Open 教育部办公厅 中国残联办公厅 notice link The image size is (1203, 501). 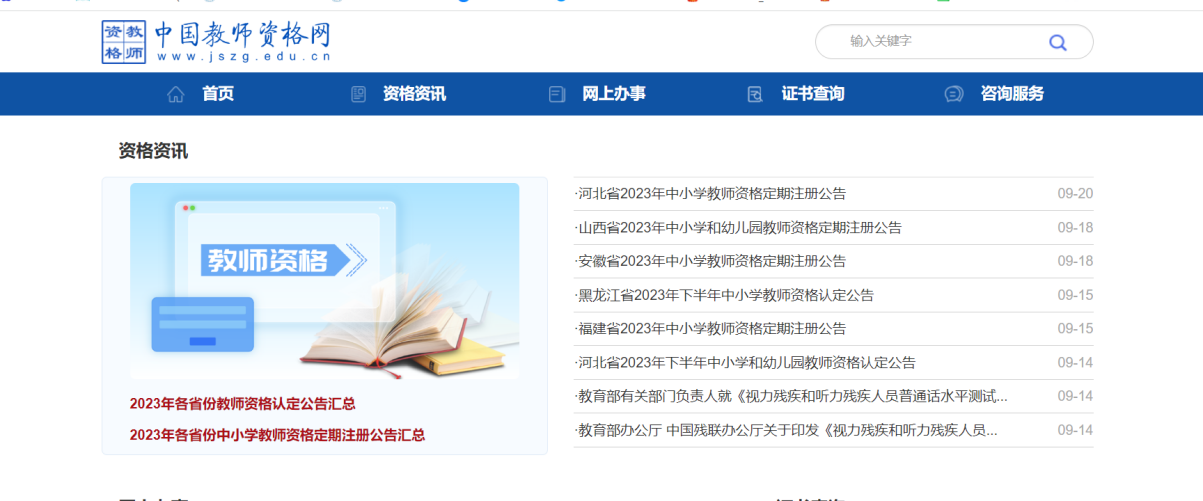[787, 430]
